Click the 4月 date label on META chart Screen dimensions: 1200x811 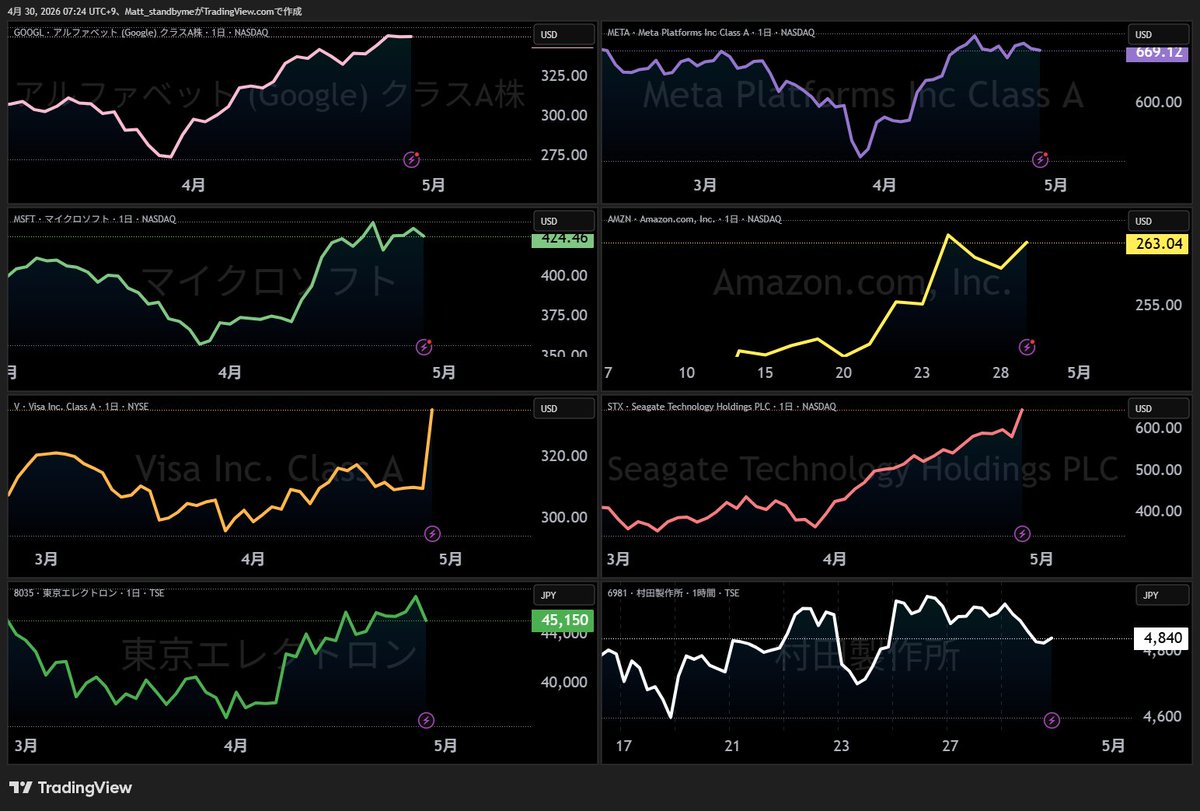pyautogui.click(x=884, y=184)
